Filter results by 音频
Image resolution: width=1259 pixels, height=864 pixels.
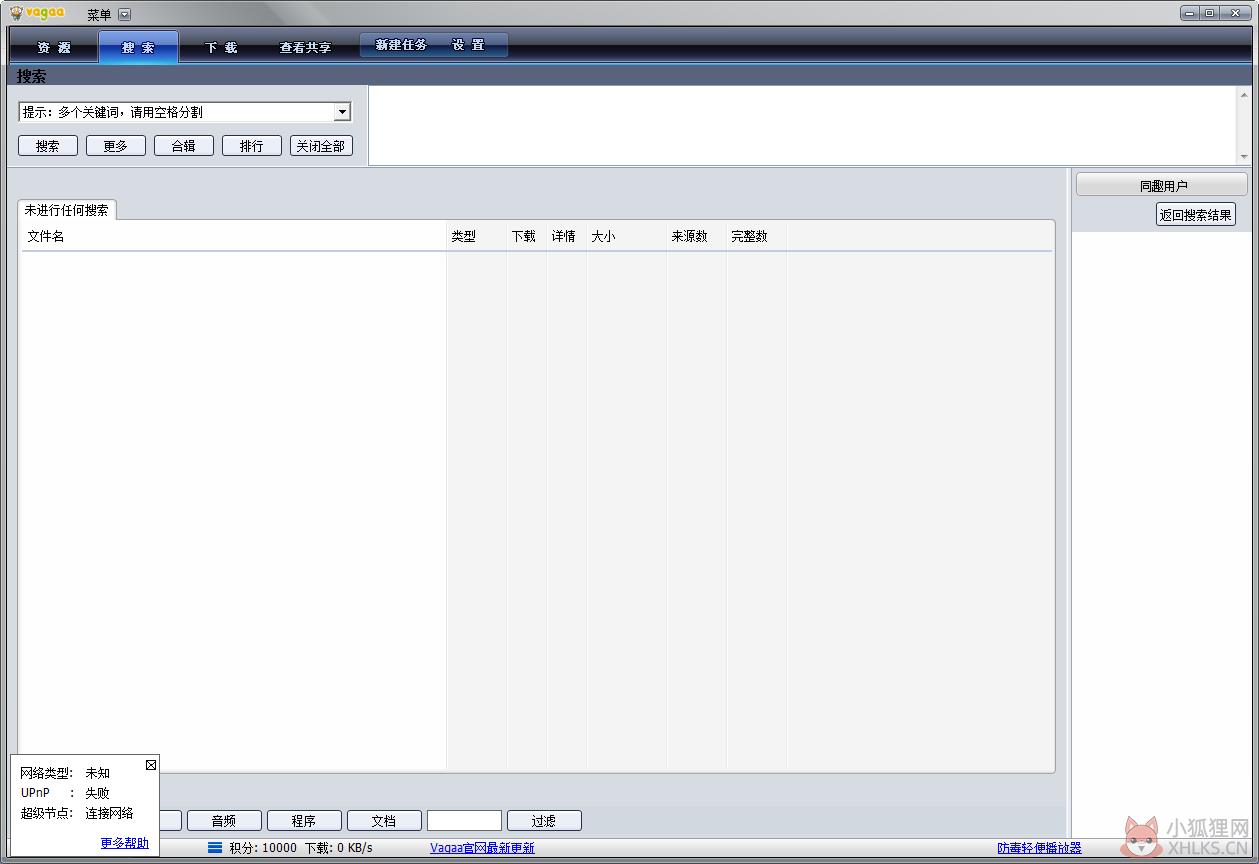(x=224, y=821)
